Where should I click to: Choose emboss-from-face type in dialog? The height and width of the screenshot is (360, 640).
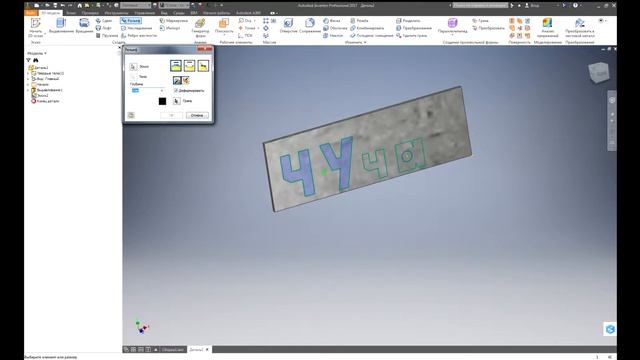click(x=176, y=66)
